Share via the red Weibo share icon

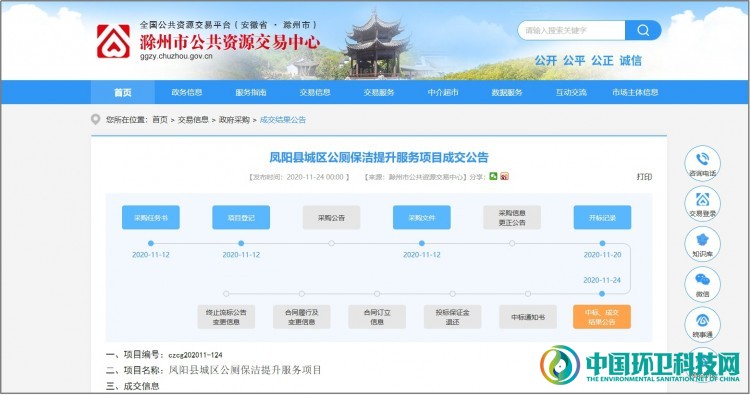tap(504, 176)
